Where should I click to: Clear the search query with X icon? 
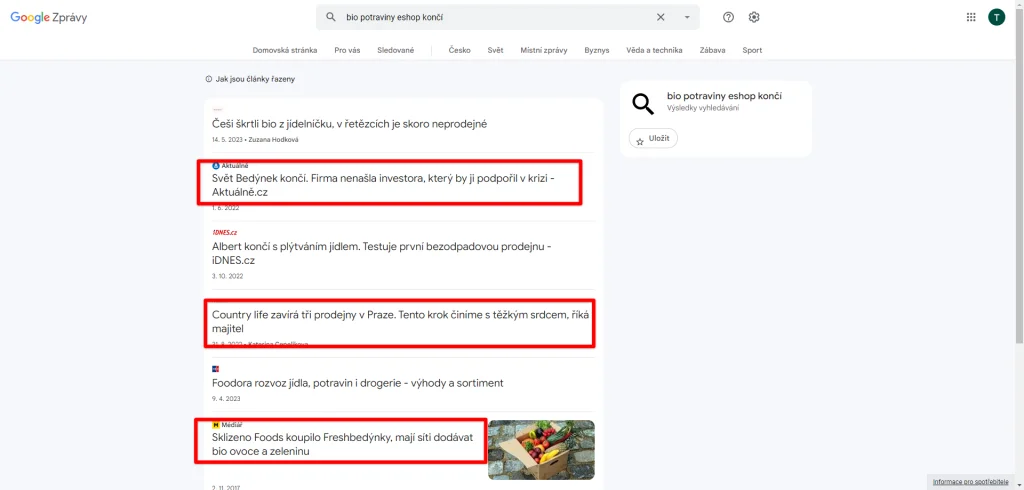(660, 18)
